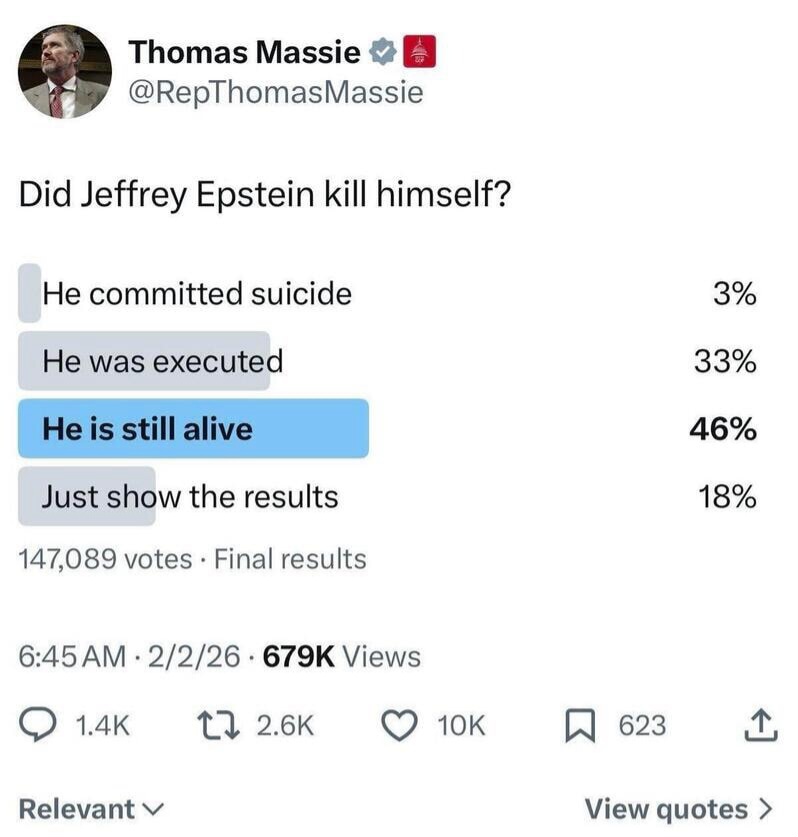Tap the share upload icon

click(760, 725)
